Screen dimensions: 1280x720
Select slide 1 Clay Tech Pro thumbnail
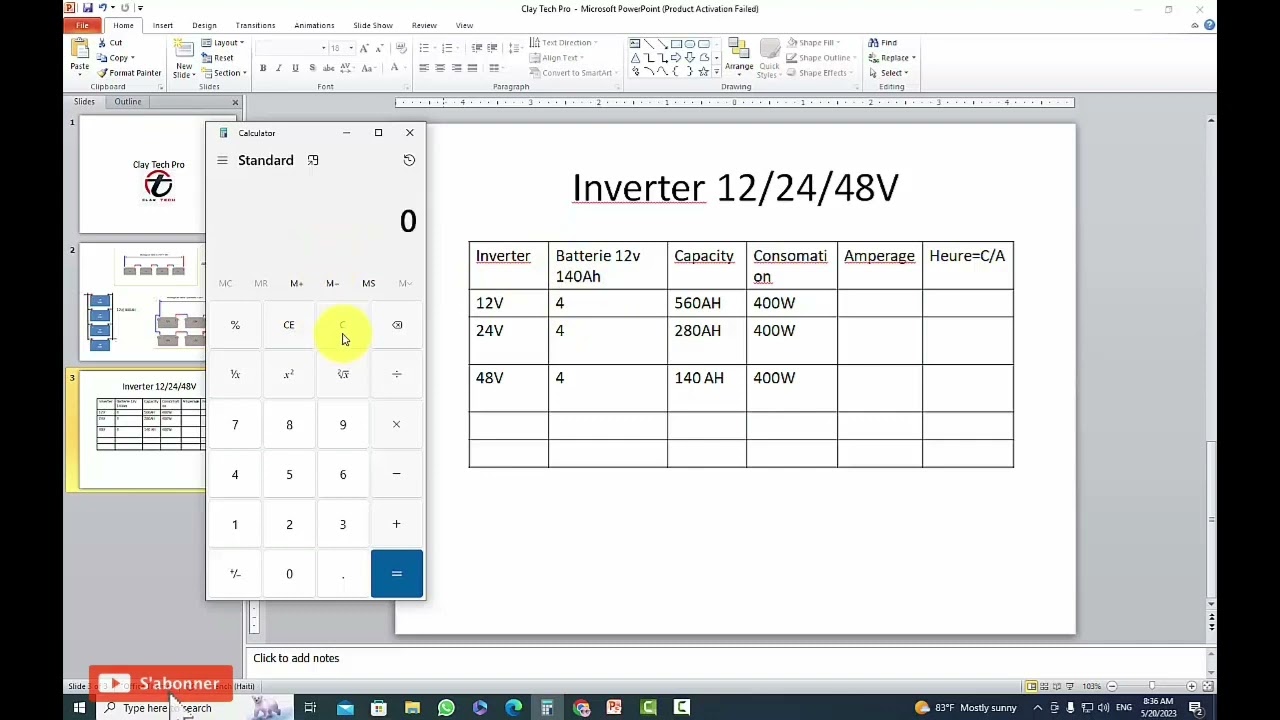[142, 175]
